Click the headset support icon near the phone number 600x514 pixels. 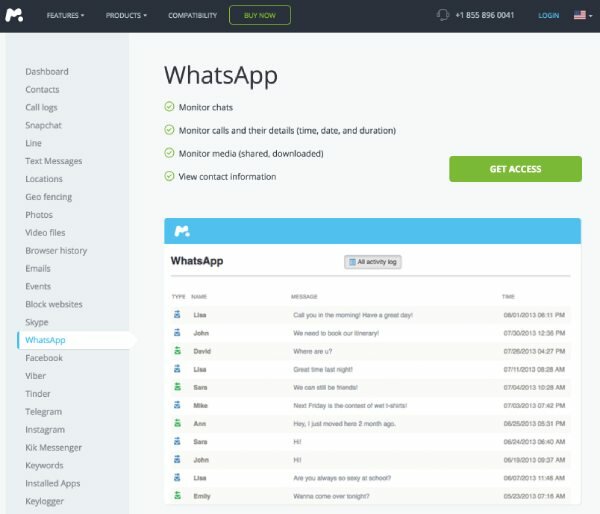pyautogui.click(x=443, y=15)
